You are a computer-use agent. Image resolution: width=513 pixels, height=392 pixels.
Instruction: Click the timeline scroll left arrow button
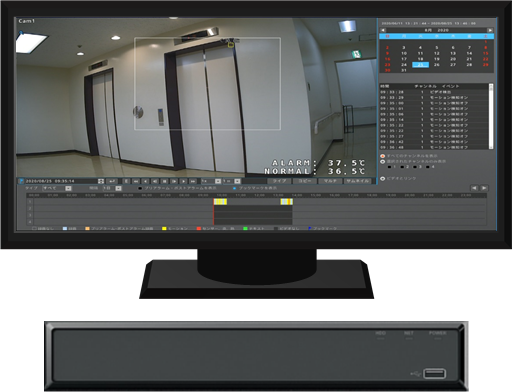tap(474, 188)
